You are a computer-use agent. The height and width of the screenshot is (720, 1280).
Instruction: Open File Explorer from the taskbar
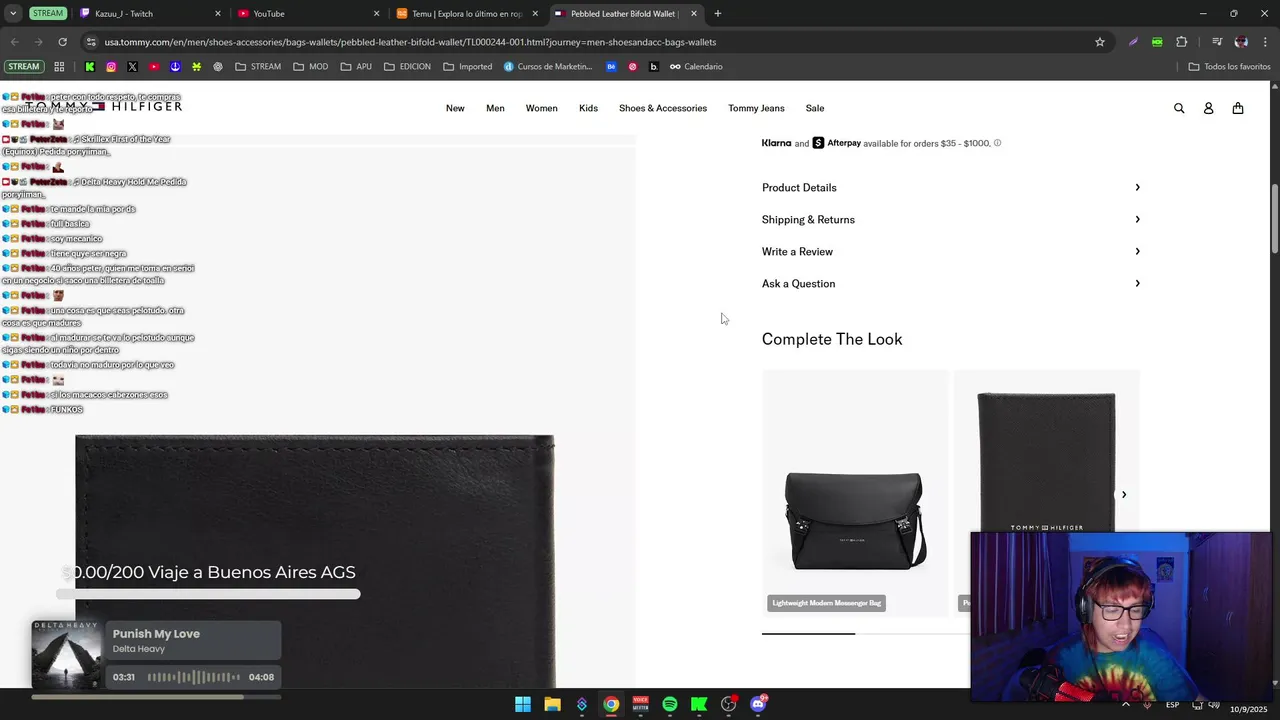tap(552, 704)
